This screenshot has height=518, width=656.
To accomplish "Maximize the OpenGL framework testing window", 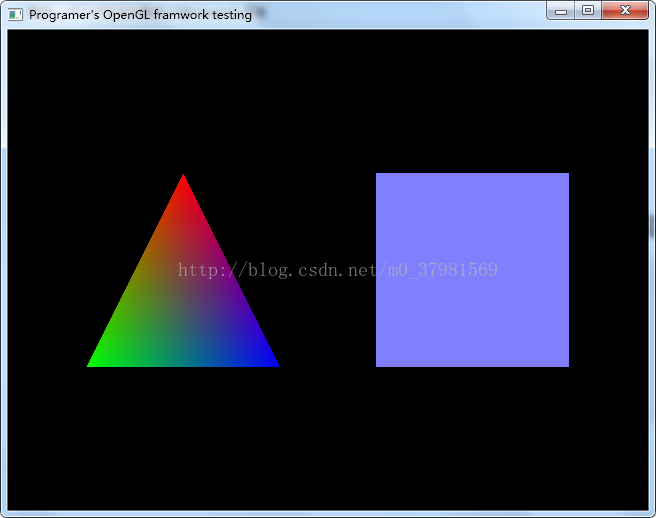I will coord(588,10).
